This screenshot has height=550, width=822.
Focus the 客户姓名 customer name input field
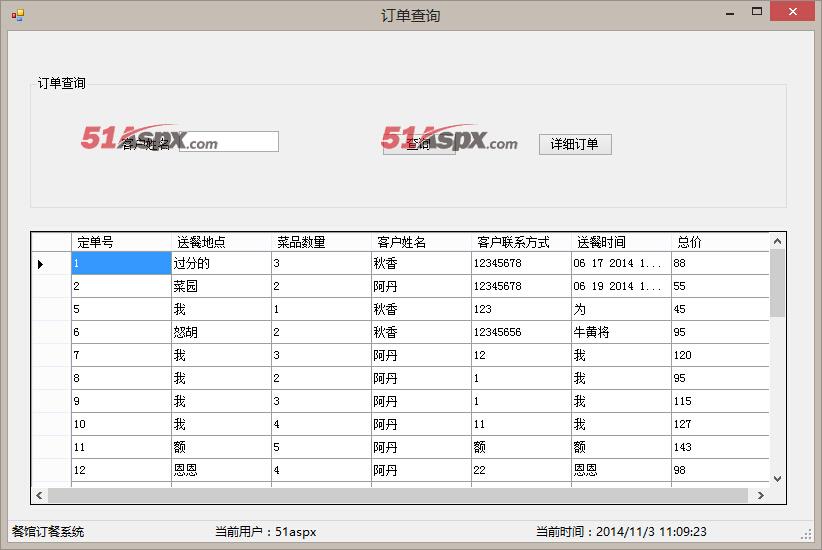pos(228,142)
